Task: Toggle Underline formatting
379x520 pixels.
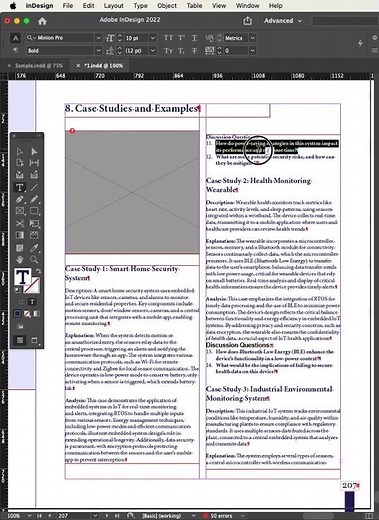Action: pyautogui.click(x=194, y=38)
